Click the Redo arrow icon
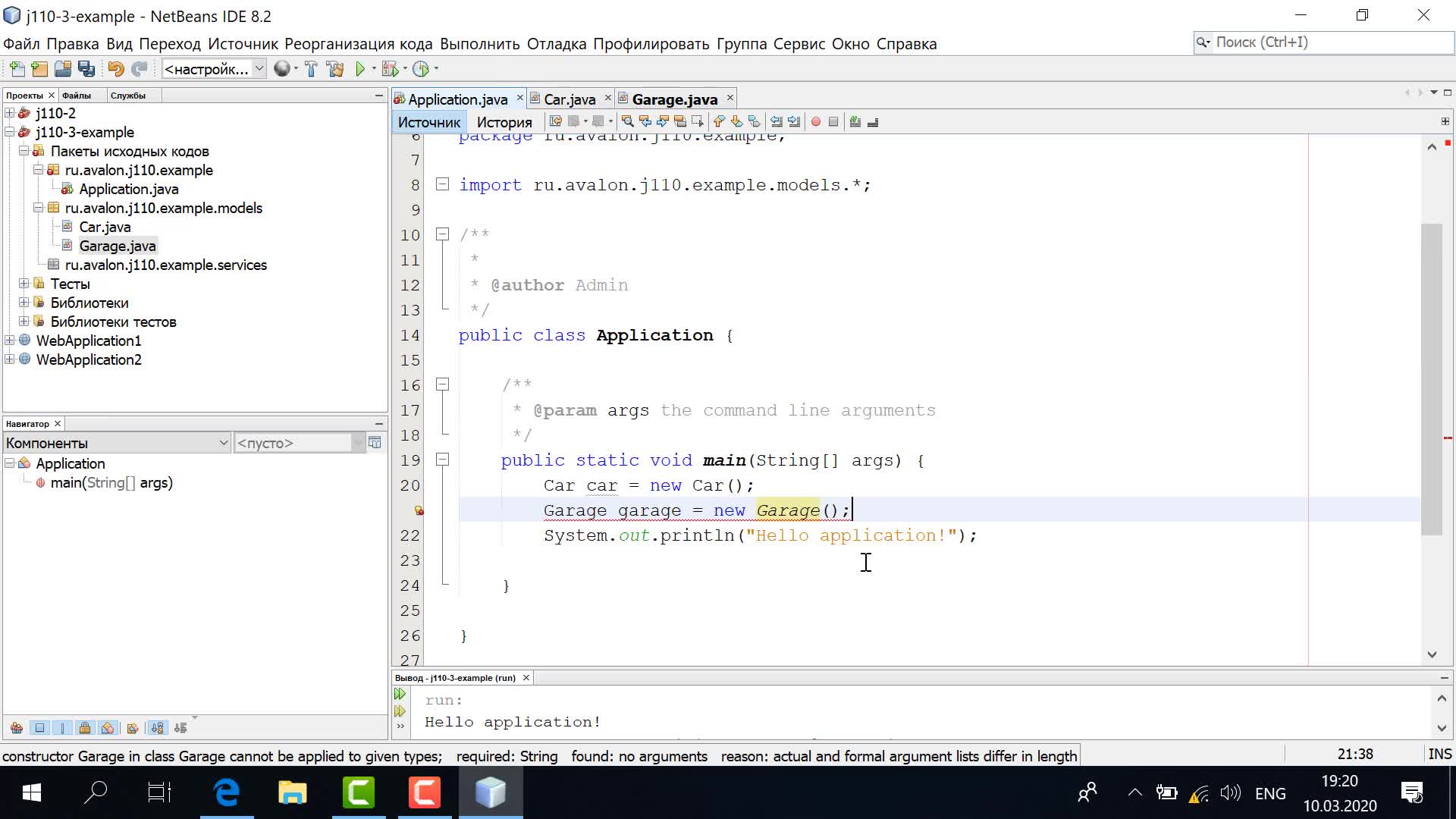Image resolution: width=1456 pixels, height=819 pixels. click(x=139, y=69)
